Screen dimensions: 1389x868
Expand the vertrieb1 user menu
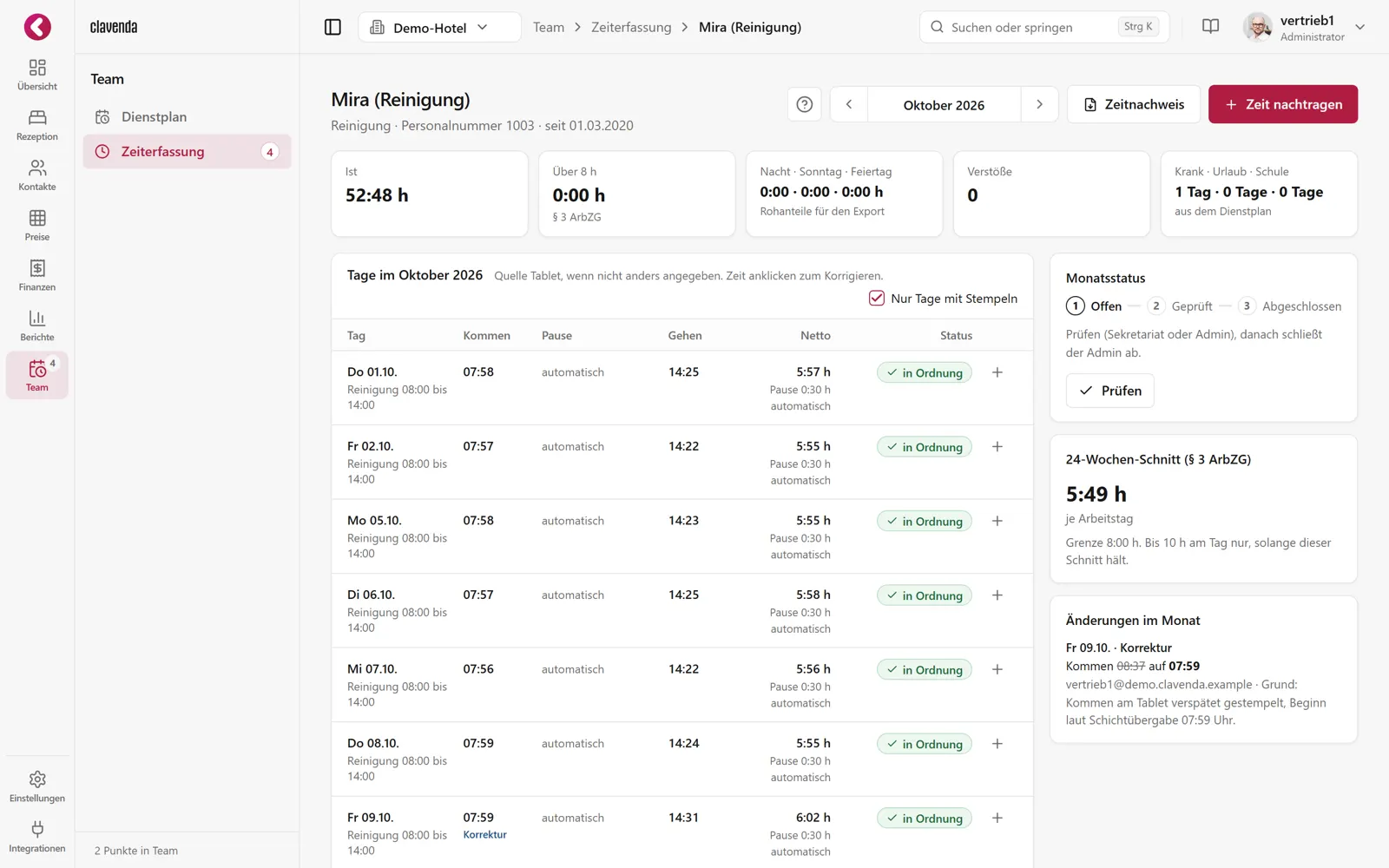(x=1304, y=27)
